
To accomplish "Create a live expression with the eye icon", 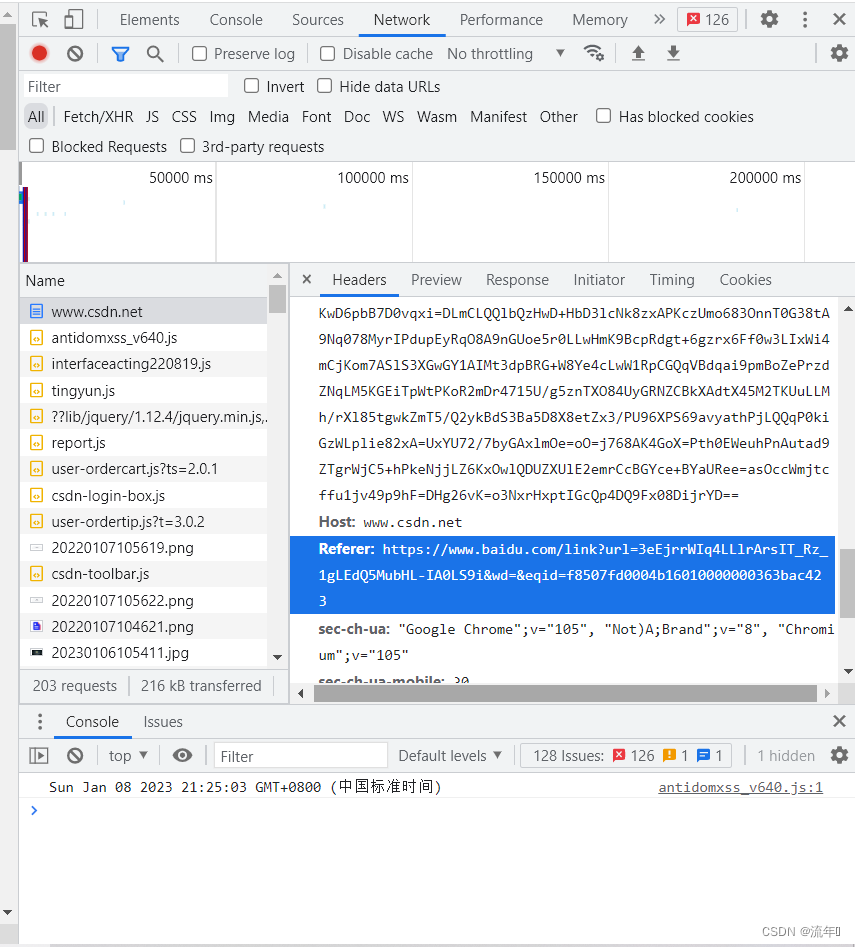I will (182, 756).
